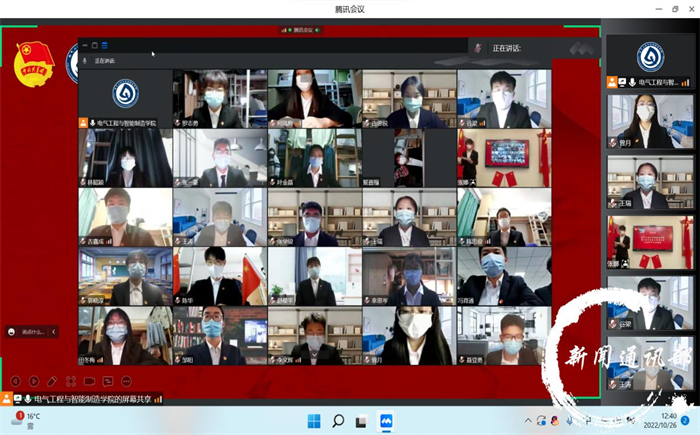The height and width of the screenshot is (435, 700).
Task: Open the 16°C weather widget
Action: (x=26, y=420)
